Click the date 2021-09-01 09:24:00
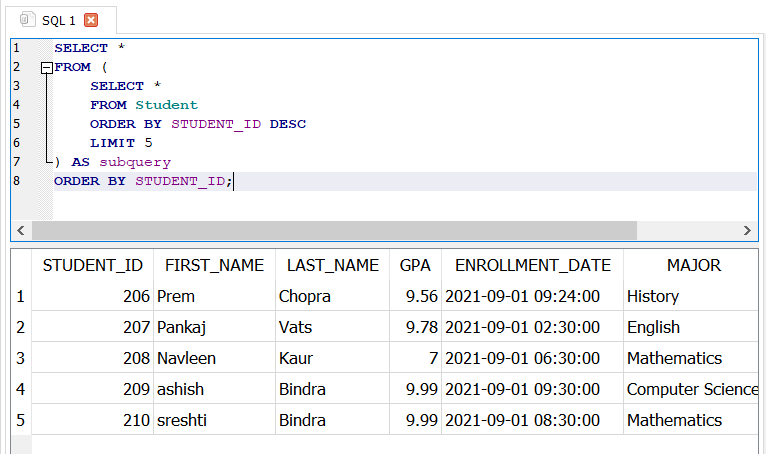767x454 pixels. click(533, 296)
